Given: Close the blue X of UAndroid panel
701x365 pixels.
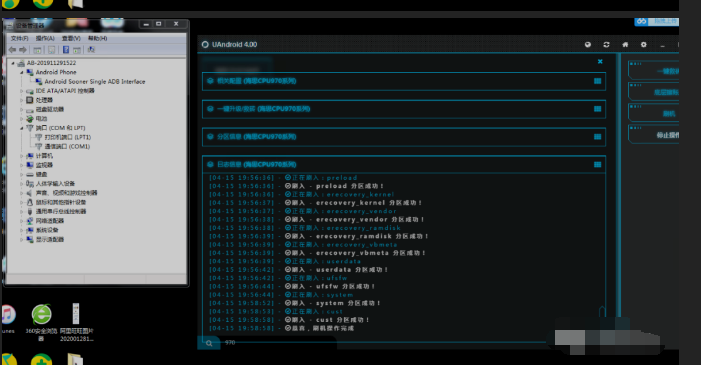Looking at the screenshot, I should tap(600, 62).
